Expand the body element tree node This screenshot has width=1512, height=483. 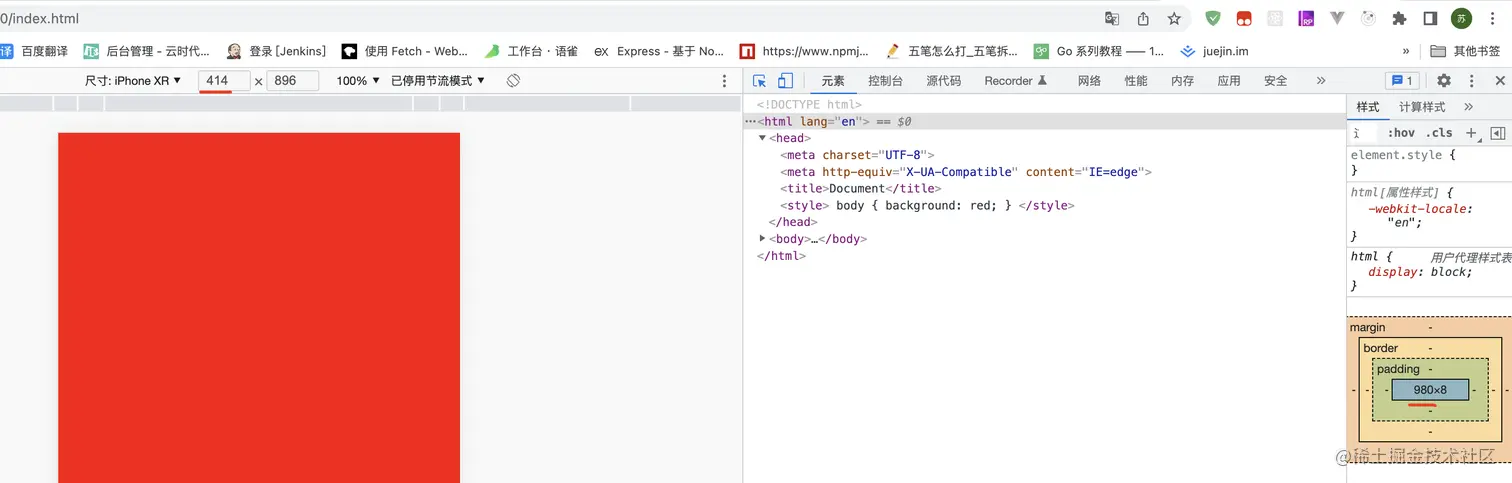point(763,239)
